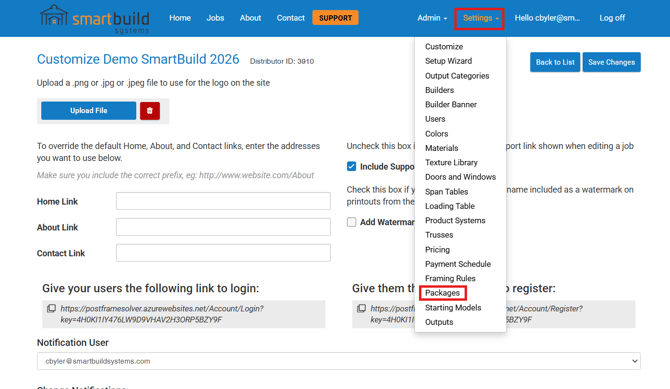670x389 pixels.
Task: Open Pricing settings
Action: coord(437,250)
